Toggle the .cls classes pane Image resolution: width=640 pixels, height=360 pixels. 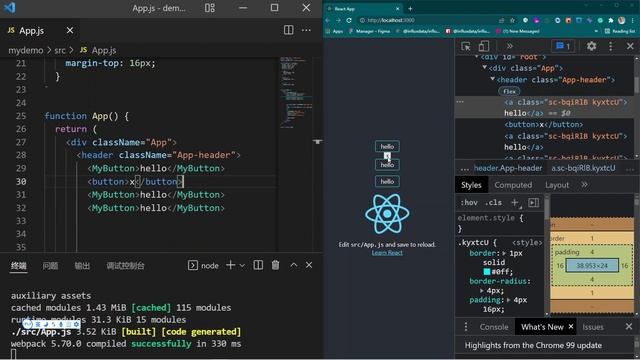point(493,202)
